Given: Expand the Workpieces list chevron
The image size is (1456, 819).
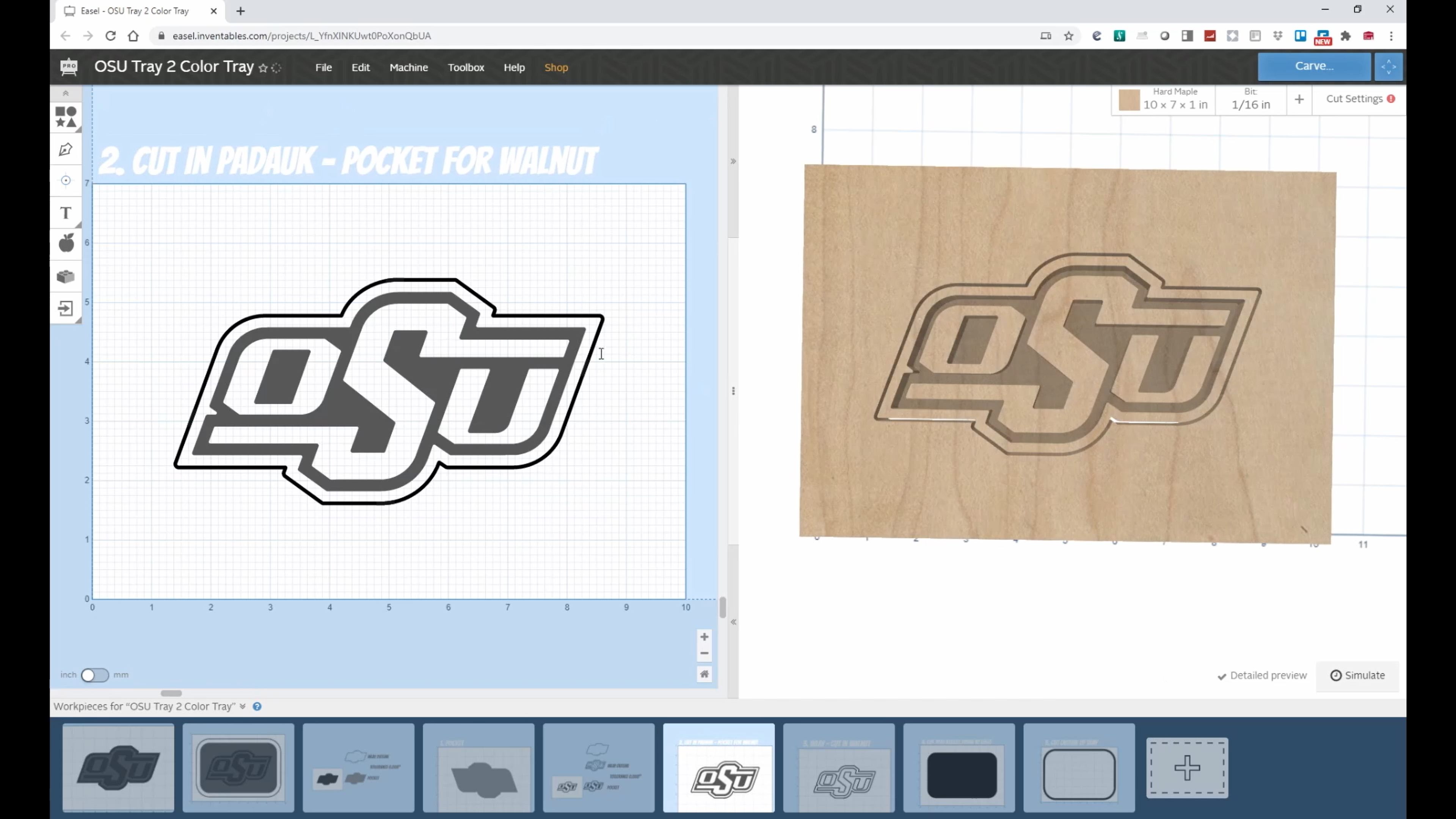Looking at the screenshot, I should tap(243, 706).
